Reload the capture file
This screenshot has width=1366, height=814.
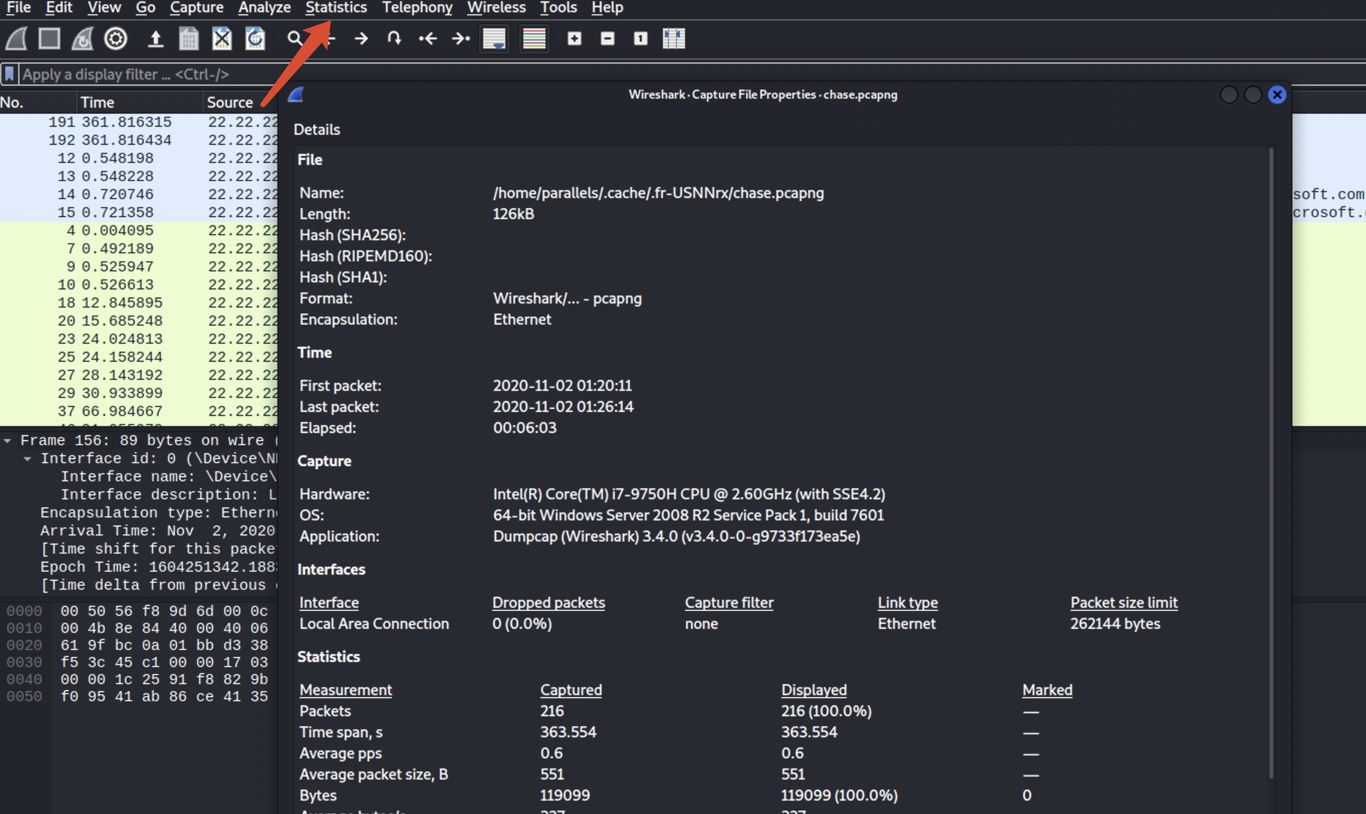pyautogui.click(x=255, y=39)
